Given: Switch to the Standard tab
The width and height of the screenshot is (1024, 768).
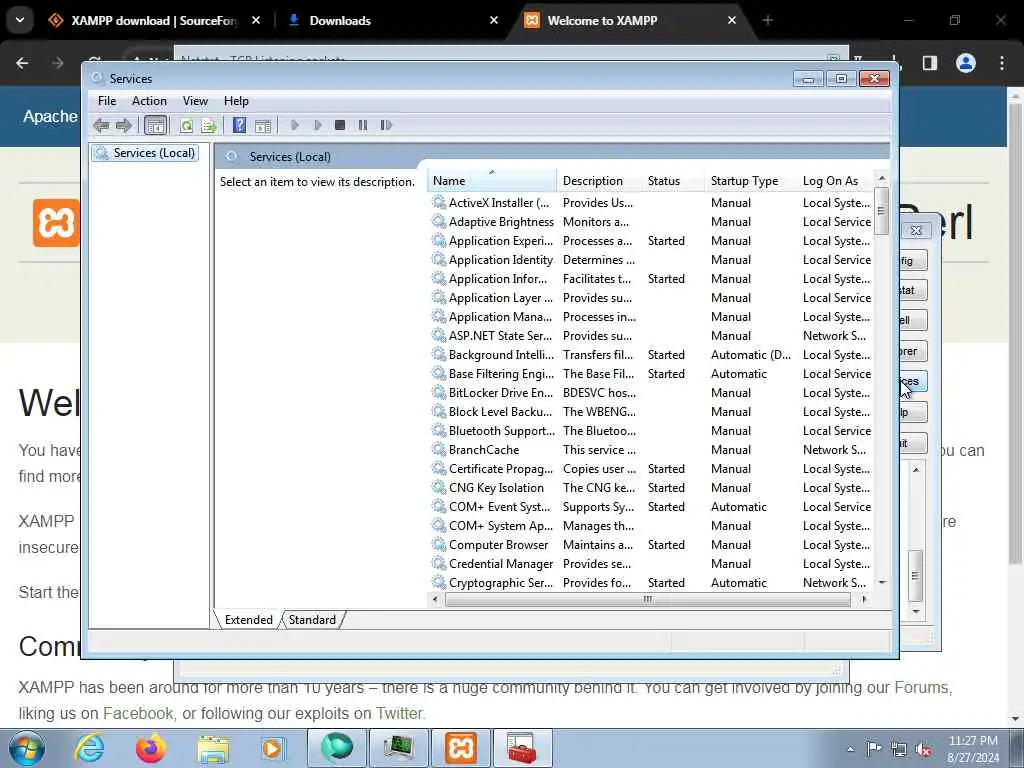Looking at the screenshot, I should (312, 620).
